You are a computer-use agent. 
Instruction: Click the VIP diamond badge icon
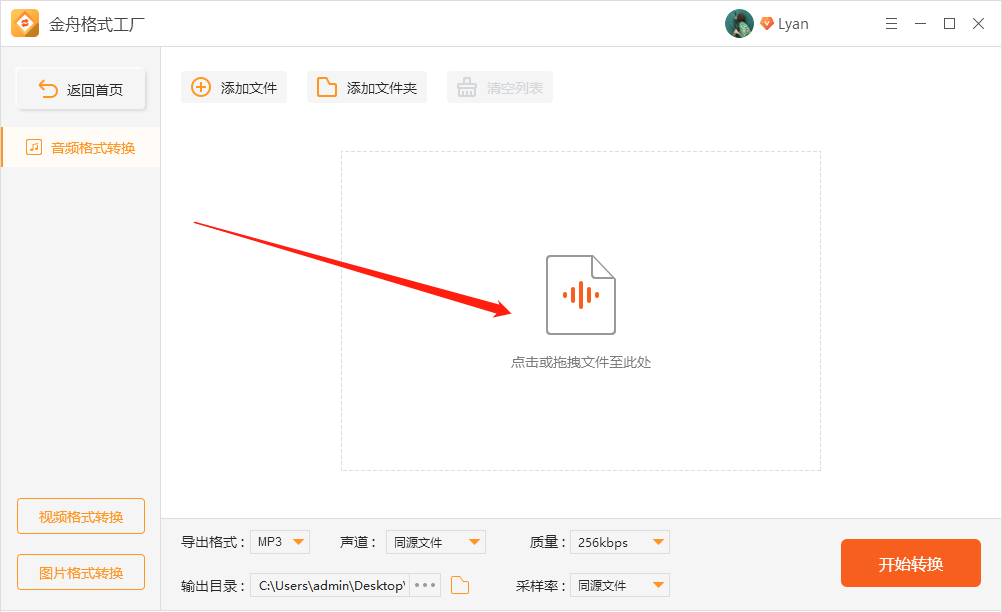pos(767,24)
